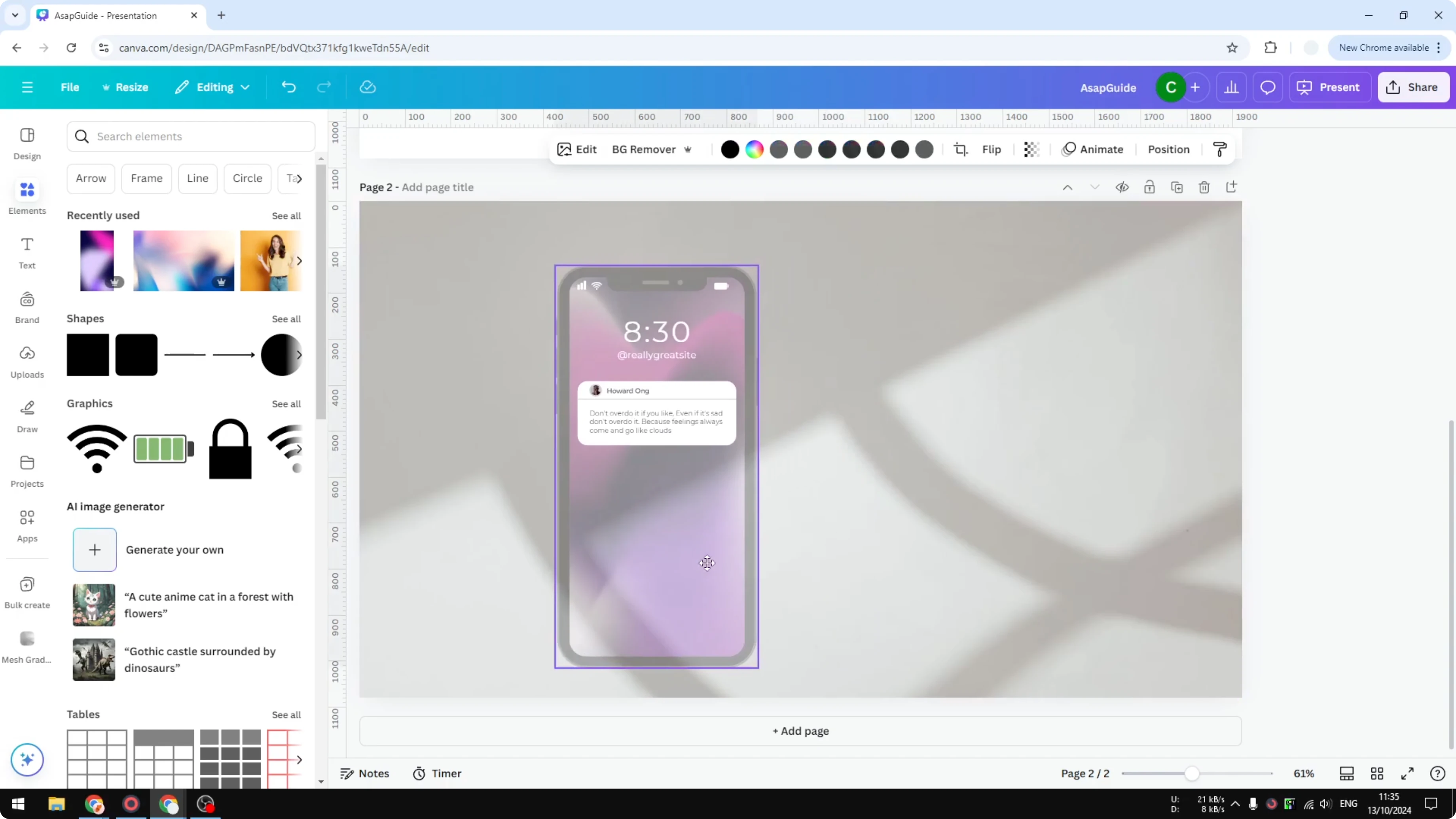1456x819 pixels.
Task: Open BG Remover tool
Action: pos(652,149)
